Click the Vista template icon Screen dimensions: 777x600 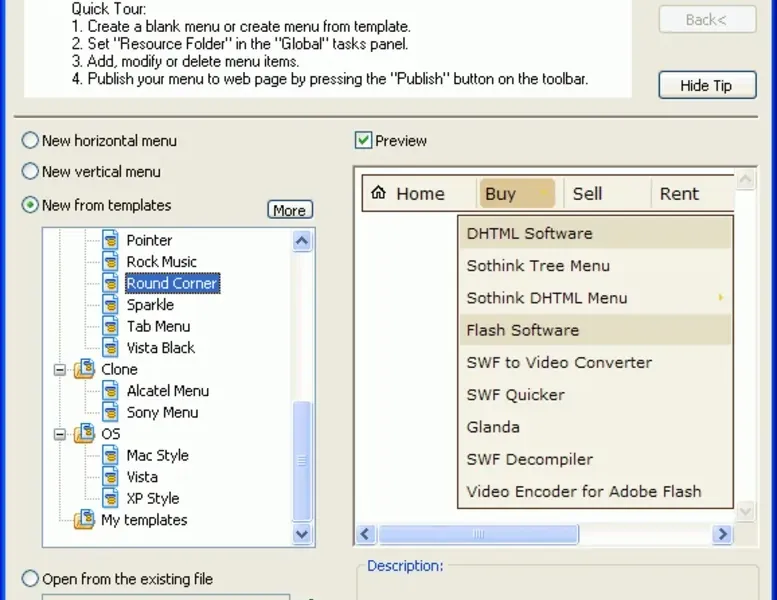(x=111, y=477)
